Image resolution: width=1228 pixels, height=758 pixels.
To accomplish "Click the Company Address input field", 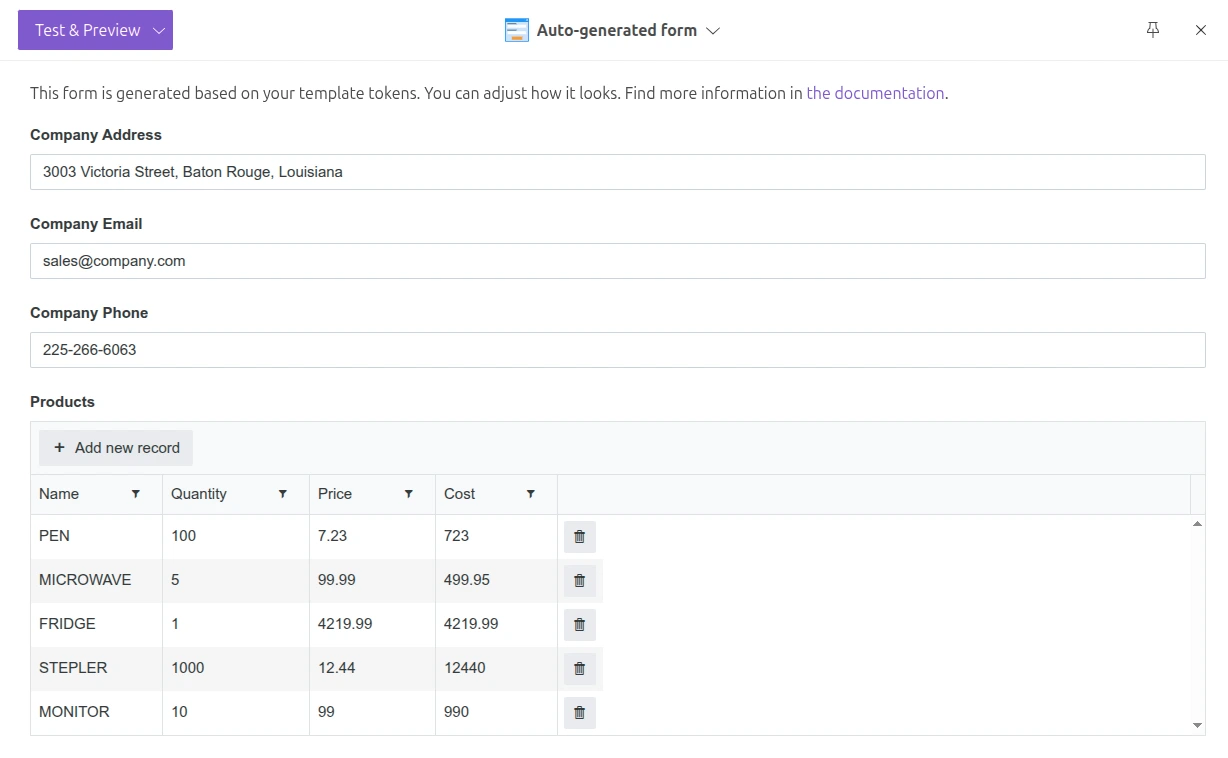I will point(617,172).
